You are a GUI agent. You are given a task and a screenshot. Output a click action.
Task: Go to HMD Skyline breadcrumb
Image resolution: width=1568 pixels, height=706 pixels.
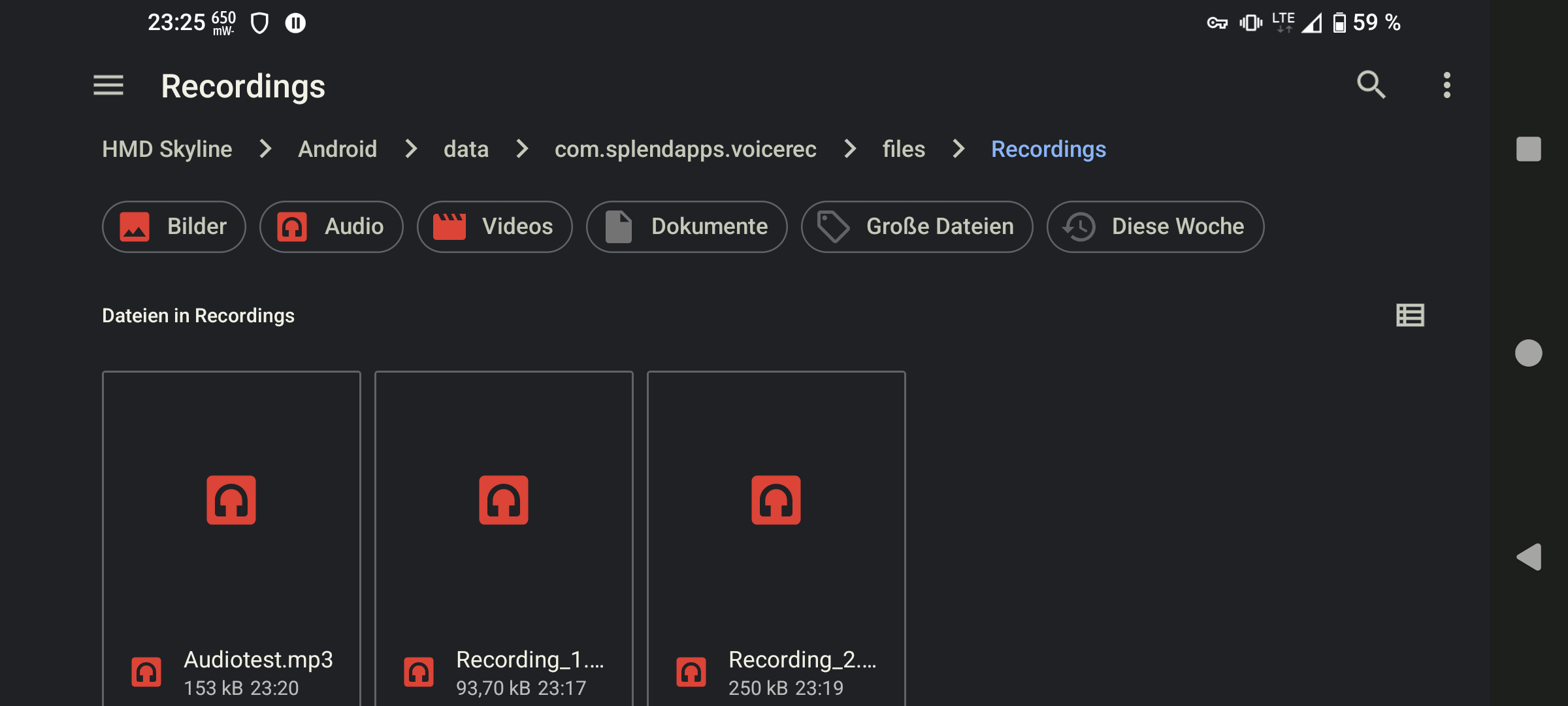pos(167,149)
